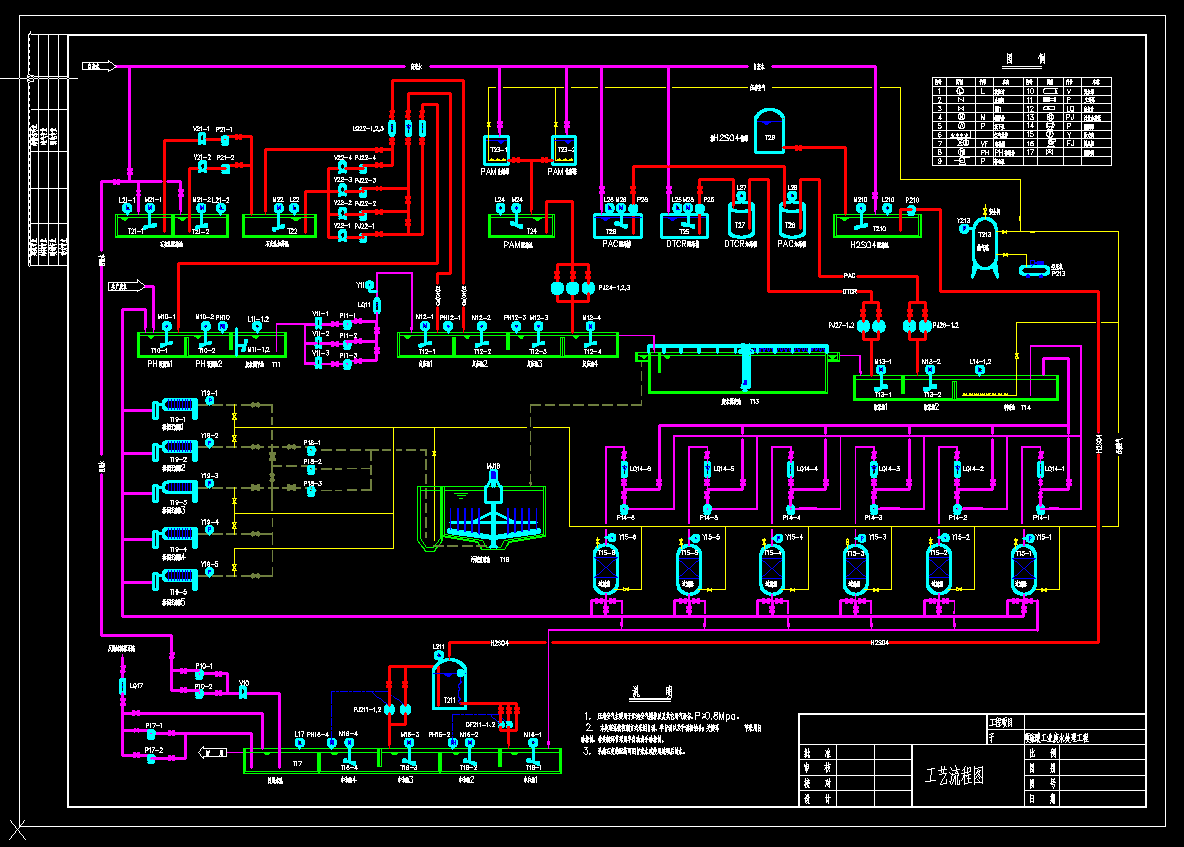The height and width of the screenshot is (847, 1184).
Task: Select the M16-4 mixer symbol
Action: 349,750
